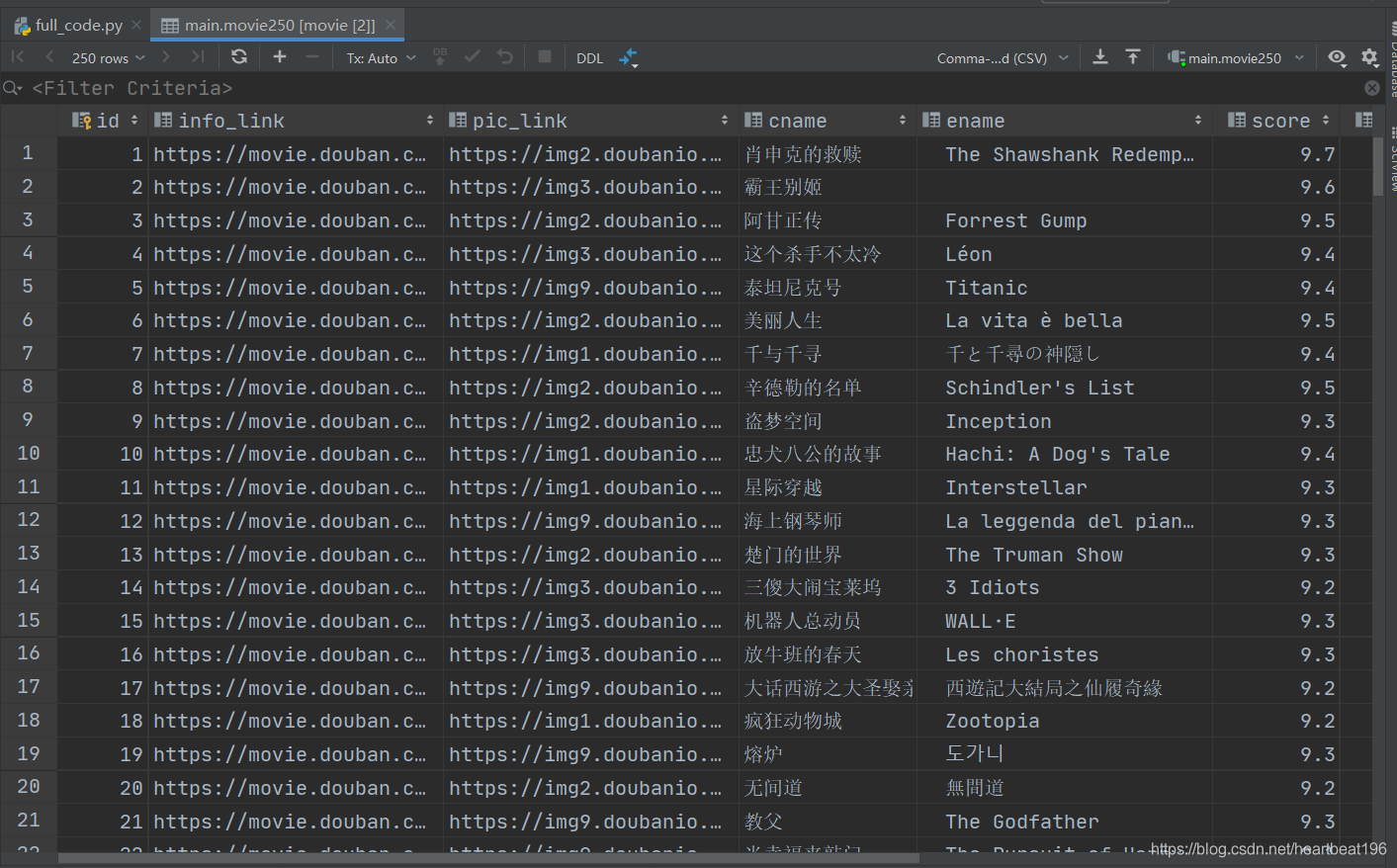The height and width of the screenshot is (868, 1397).
Task: Open the Comma-separated (CSV) extractor dropdown
Action: tap(1003, 58)
